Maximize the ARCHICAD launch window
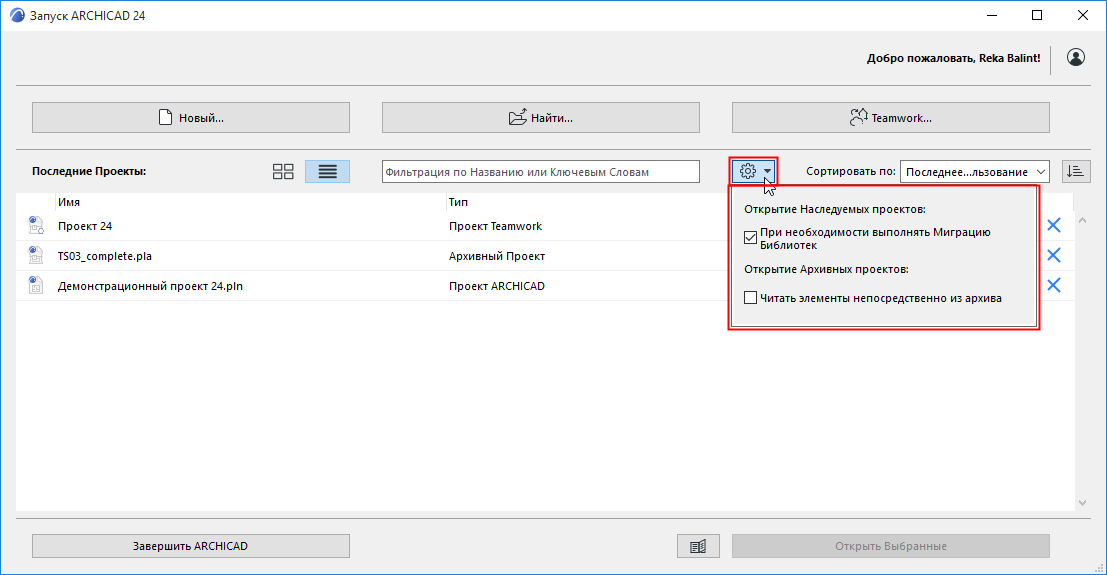Image resolution: width=1107 pixels, height=575 pixels. click(1037, 16)
